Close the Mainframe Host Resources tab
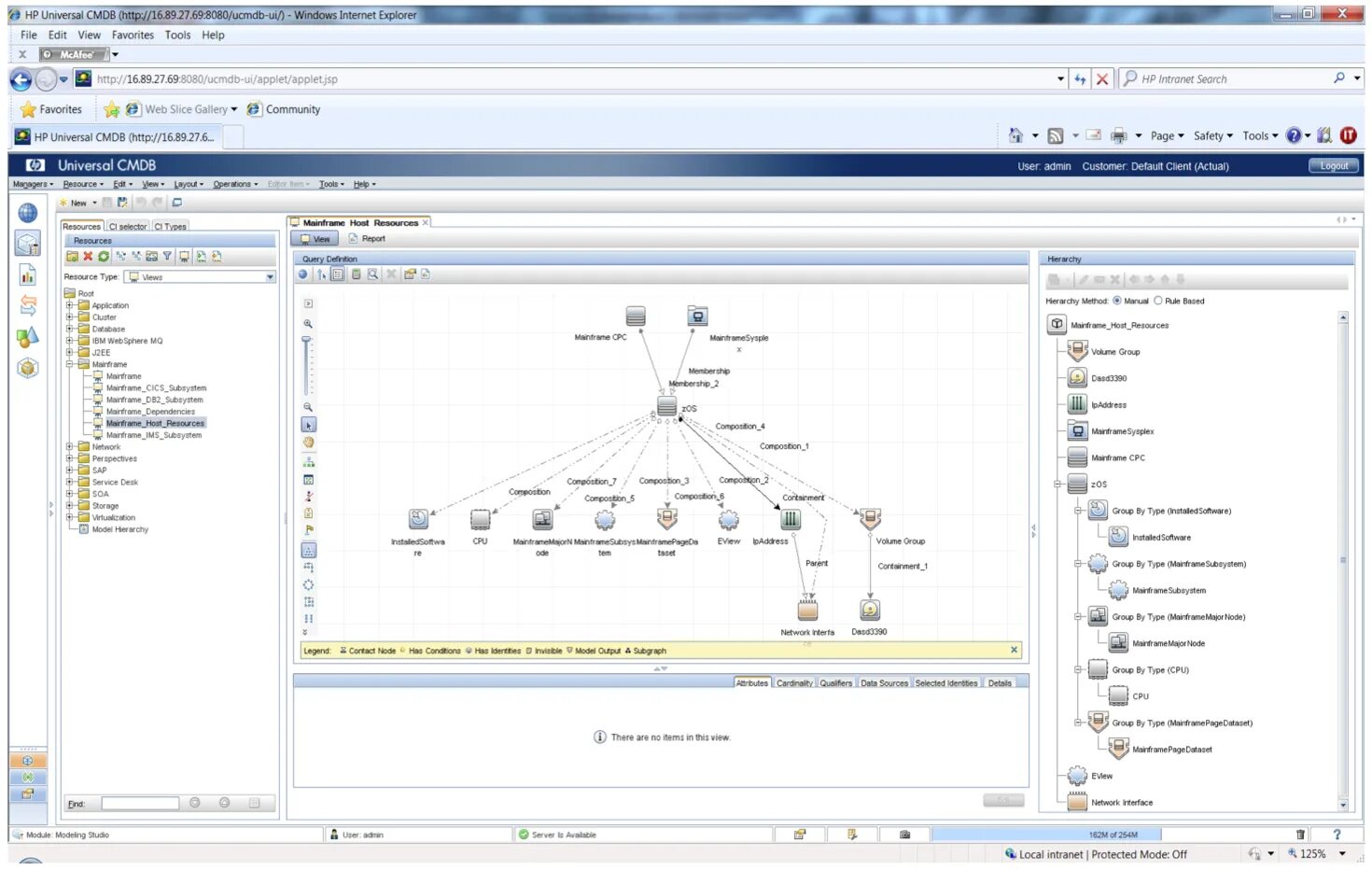 (x=426, y=222)
